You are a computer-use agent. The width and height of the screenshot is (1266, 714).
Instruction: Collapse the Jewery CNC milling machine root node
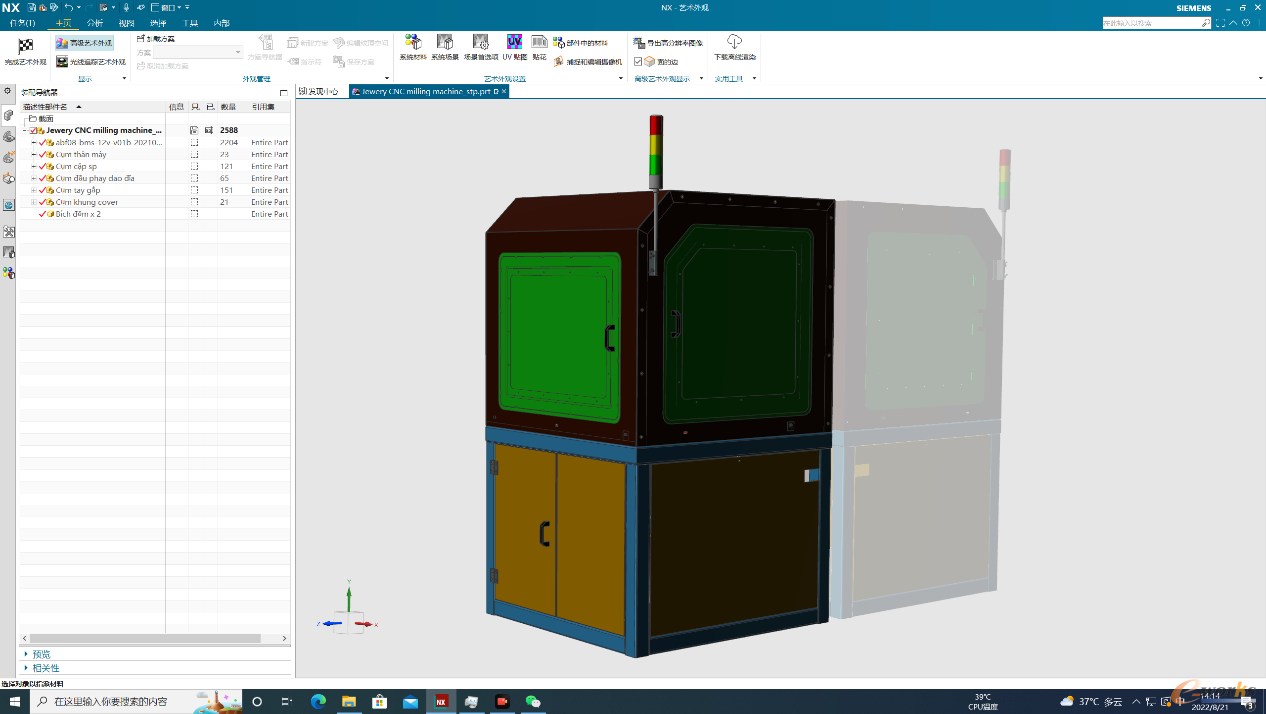click(x=25, y=130)
